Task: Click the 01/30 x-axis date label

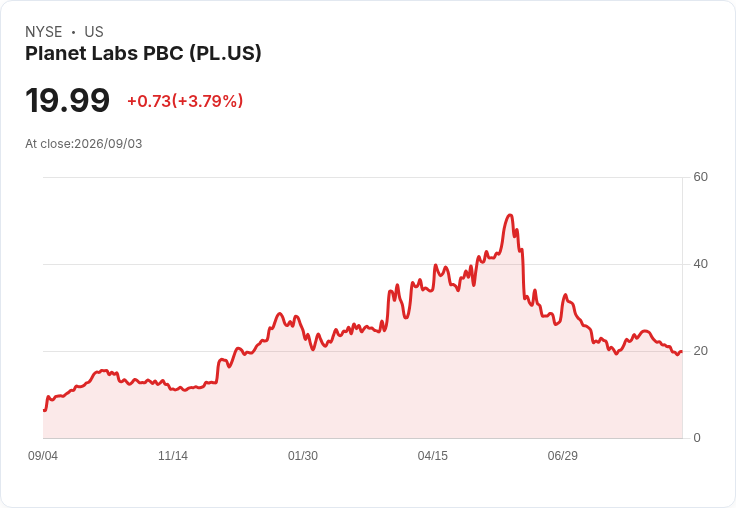Action: point(303,455)
